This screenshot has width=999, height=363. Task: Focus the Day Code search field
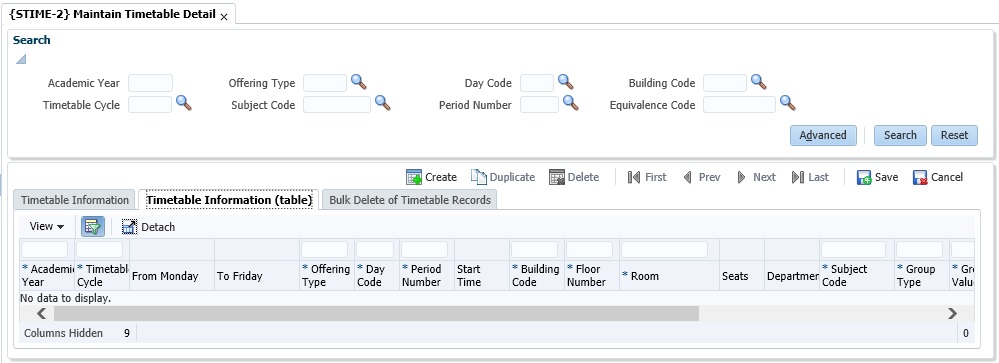pos(537,83)
